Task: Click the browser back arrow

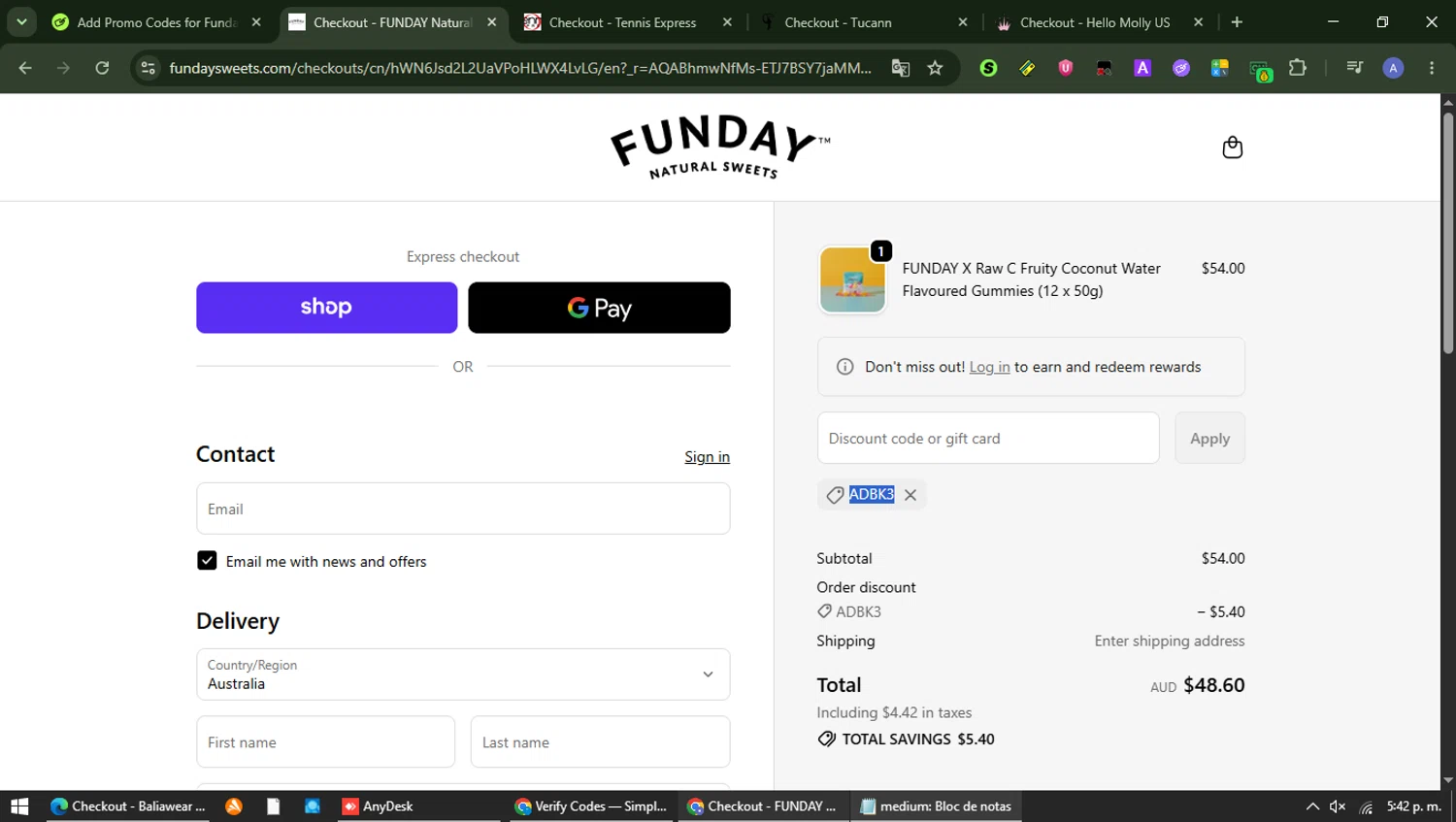Action: 25,68
